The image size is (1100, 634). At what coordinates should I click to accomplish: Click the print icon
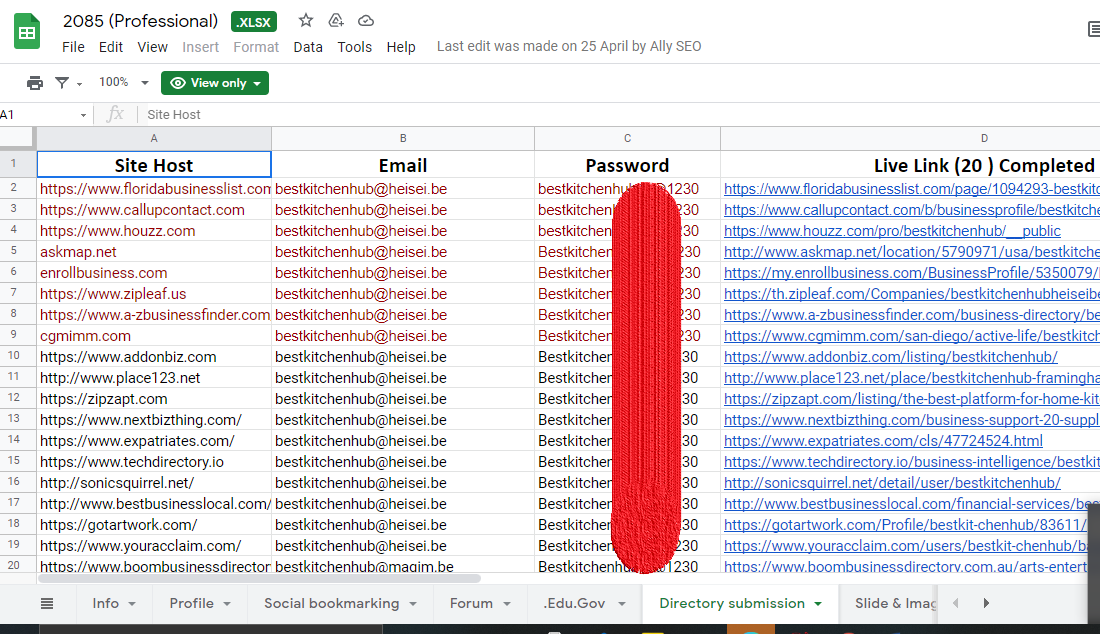point(35,83)
